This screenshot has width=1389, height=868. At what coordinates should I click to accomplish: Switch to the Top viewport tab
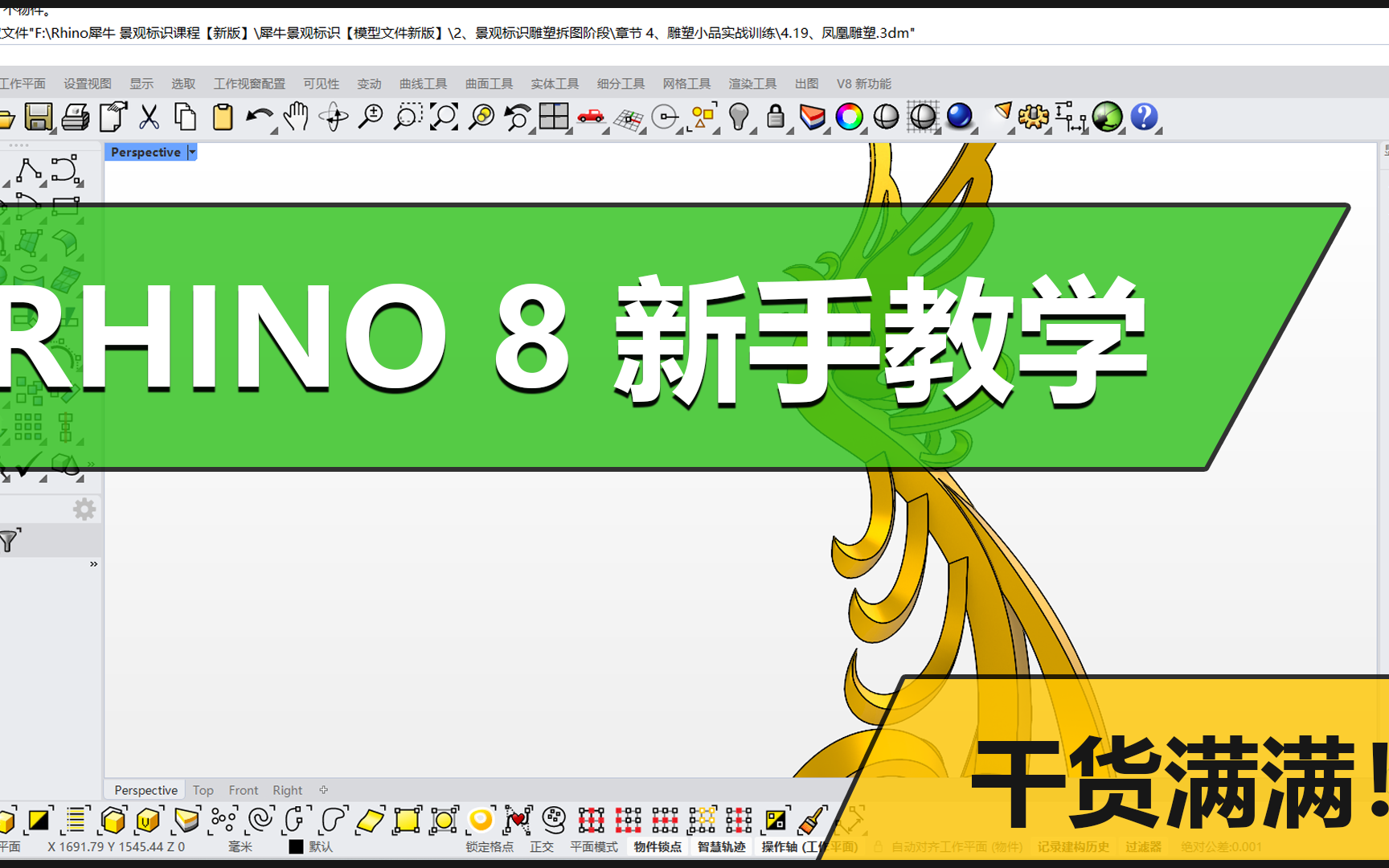click(x=203, y=790)
